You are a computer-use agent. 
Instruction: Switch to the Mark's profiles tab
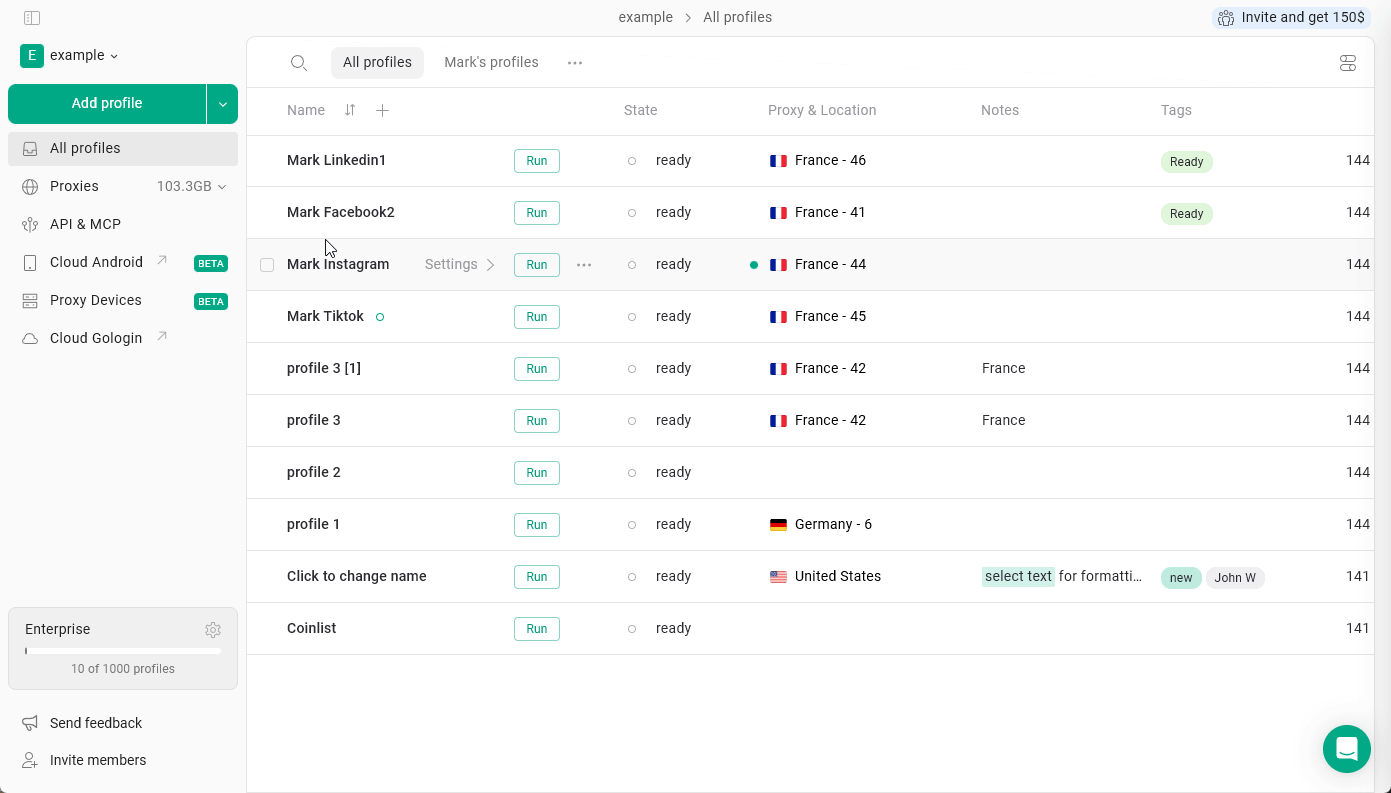[491, 62]
